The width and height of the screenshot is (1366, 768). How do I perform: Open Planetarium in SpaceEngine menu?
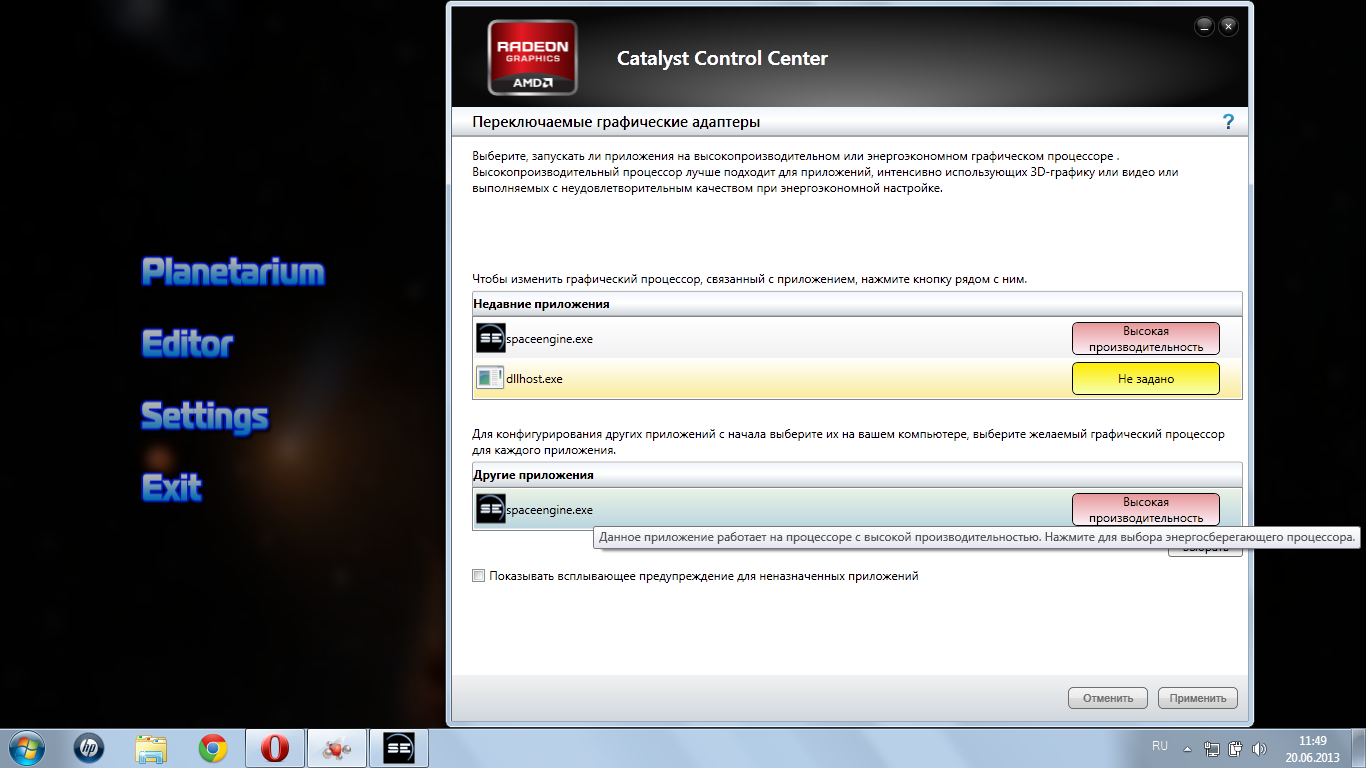(x=234, y=272)
